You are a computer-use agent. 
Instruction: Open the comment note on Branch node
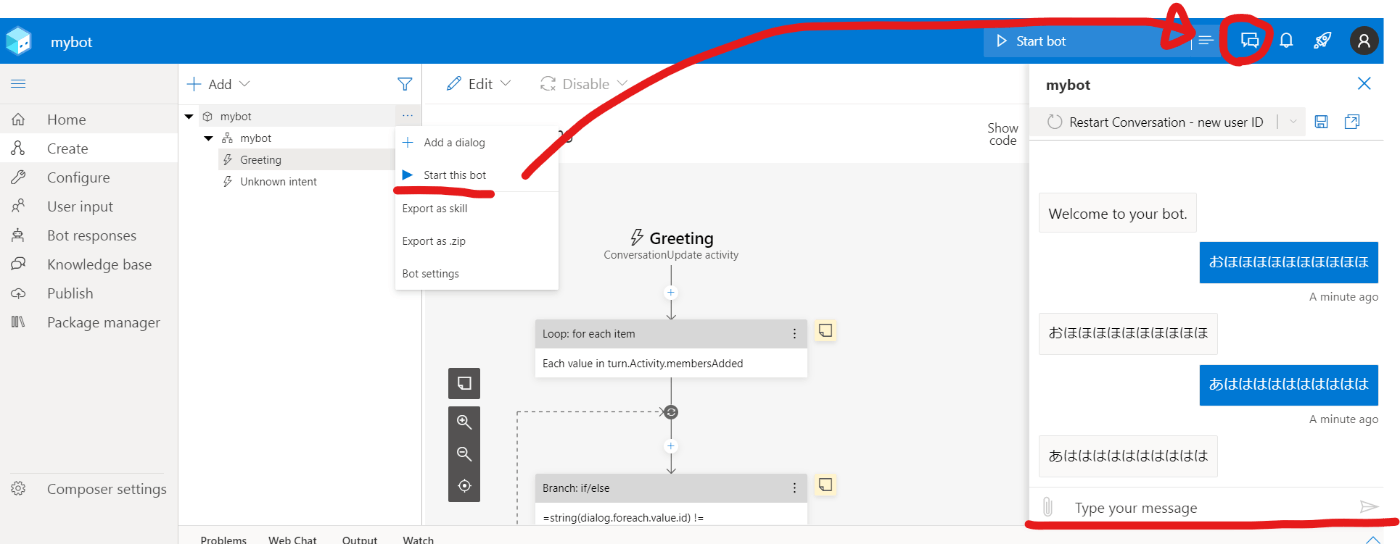(x=826, y=485)
